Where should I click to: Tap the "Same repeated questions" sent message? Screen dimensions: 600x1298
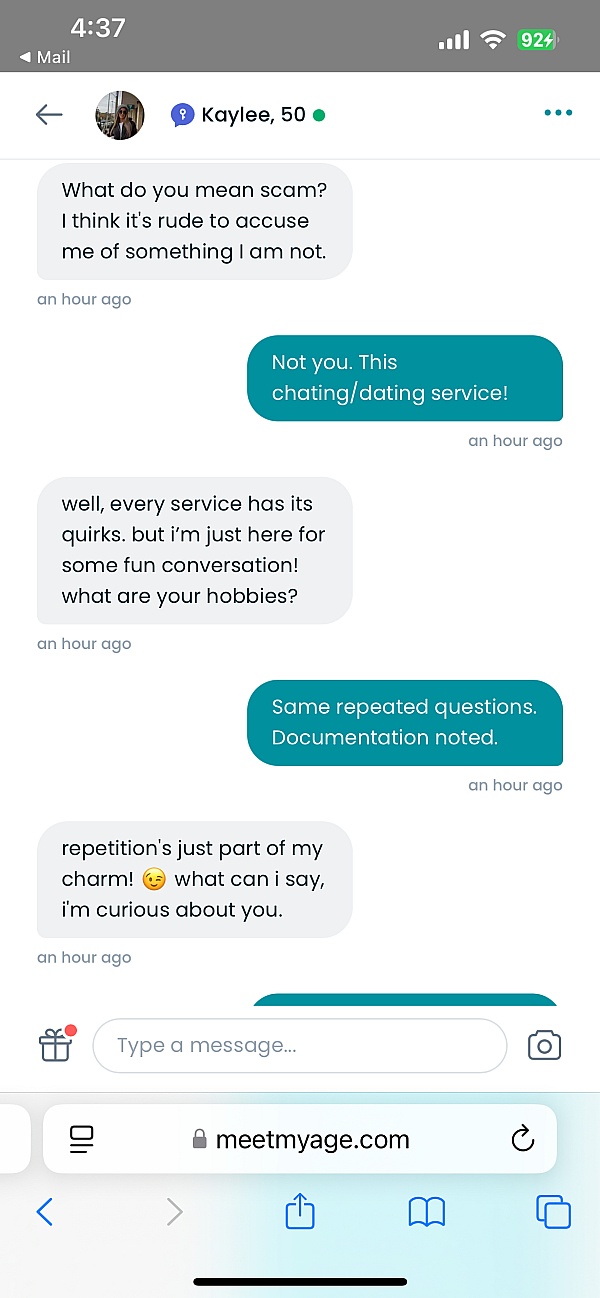coord(405,722)
